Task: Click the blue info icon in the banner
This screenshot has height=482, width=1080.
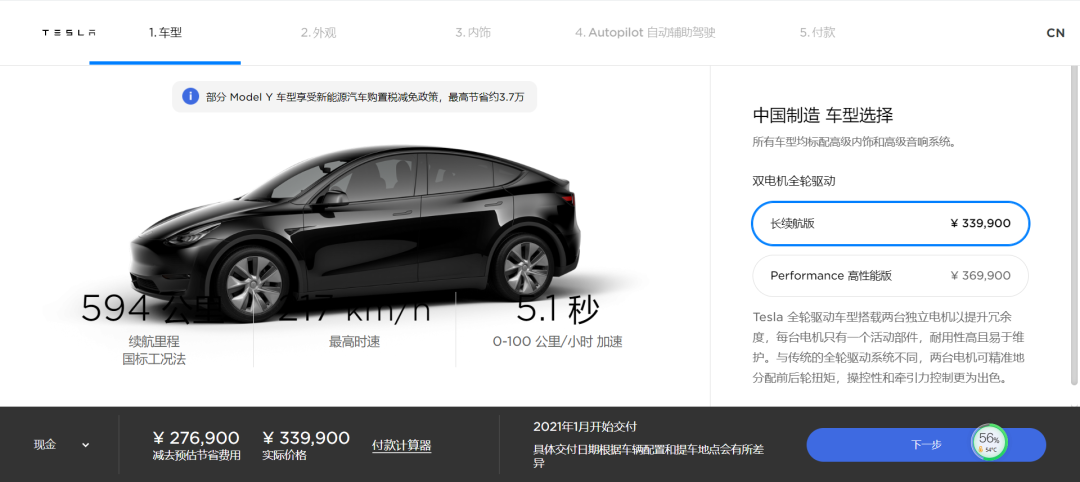Action: [191, 96]
